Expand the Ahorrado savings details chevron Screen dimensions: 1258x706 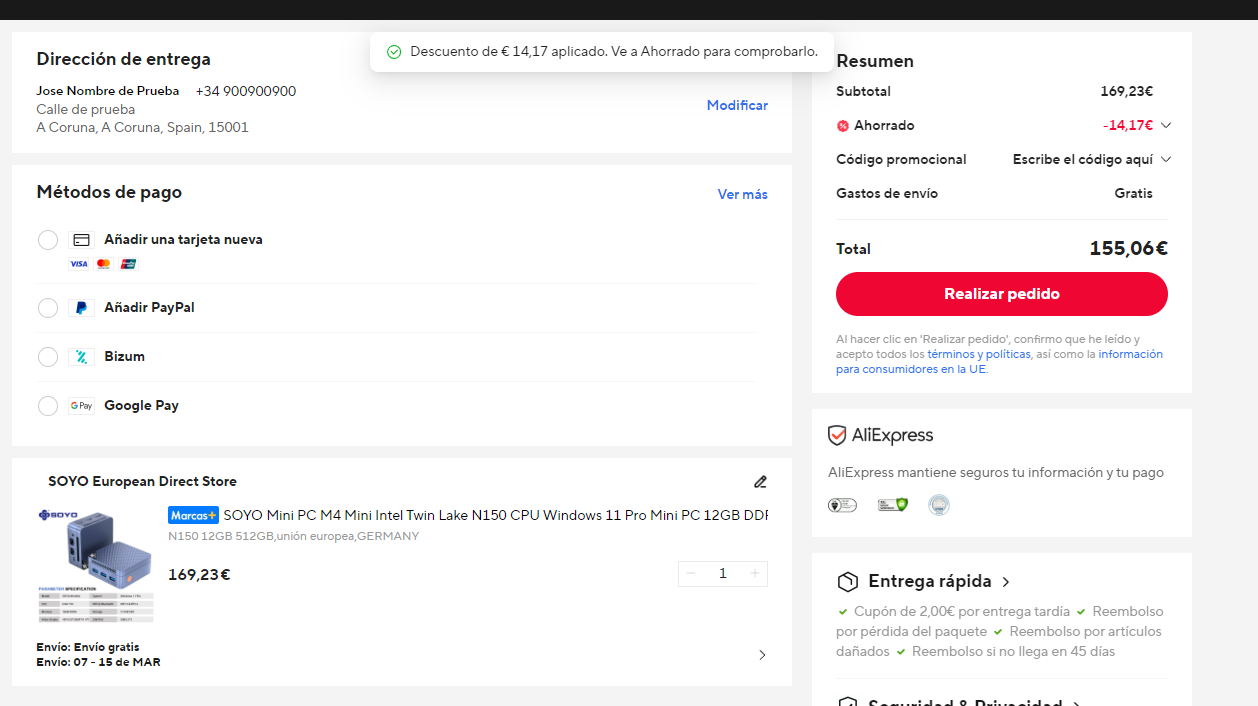click(1165, 126)
